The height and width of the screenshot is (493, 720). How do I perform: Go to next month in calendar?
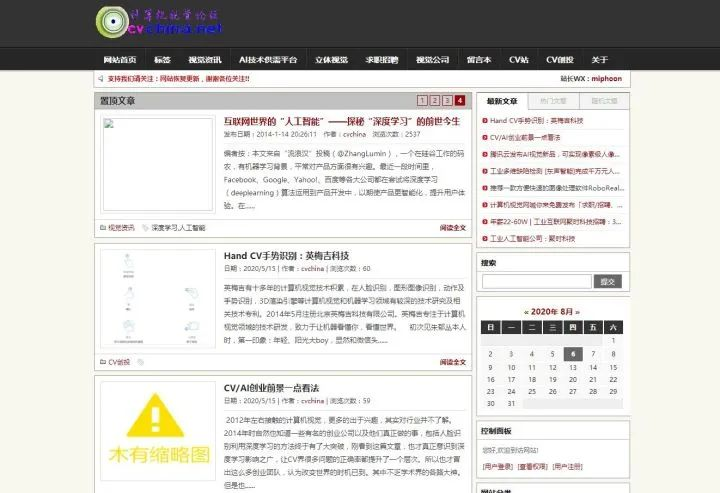[577, 312]
